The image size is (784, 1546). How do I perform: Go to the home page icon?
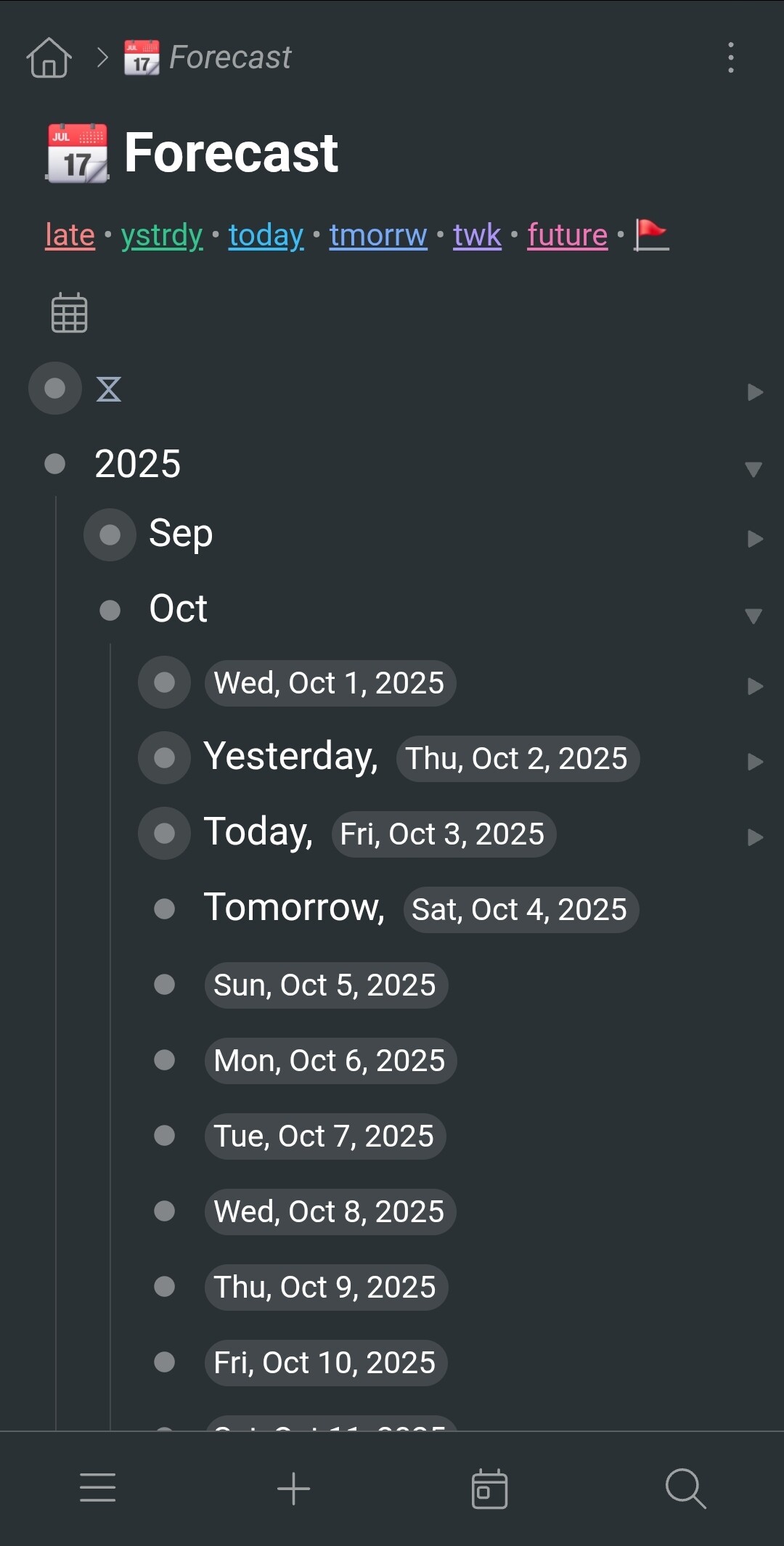click(49, 57)
